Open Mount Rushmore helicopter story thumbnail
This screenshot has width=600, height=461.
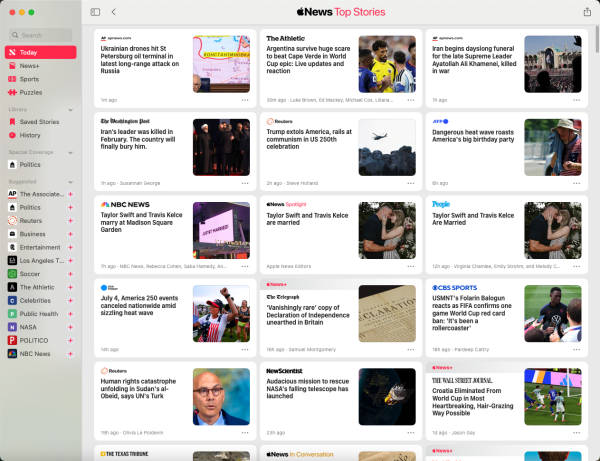coord(387,147)
